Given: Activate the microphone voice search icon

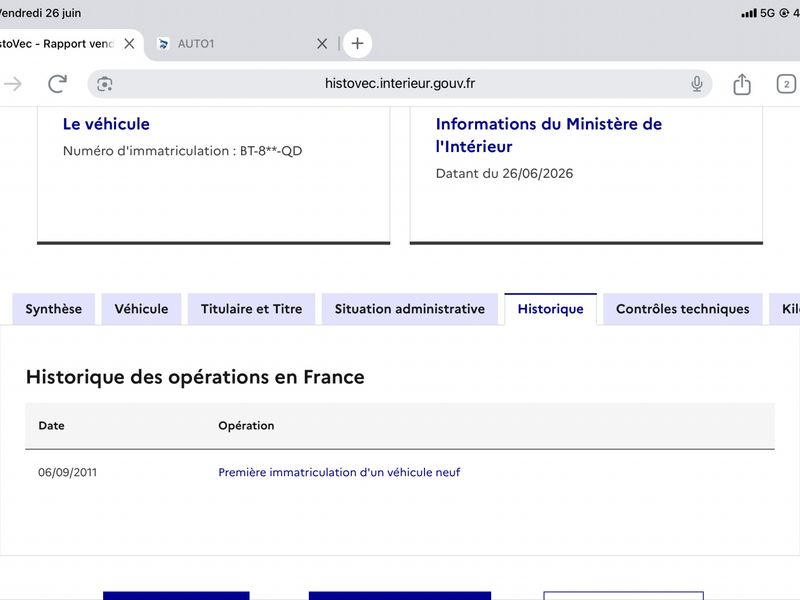Looking at the screenshot, I should [696, 84].
